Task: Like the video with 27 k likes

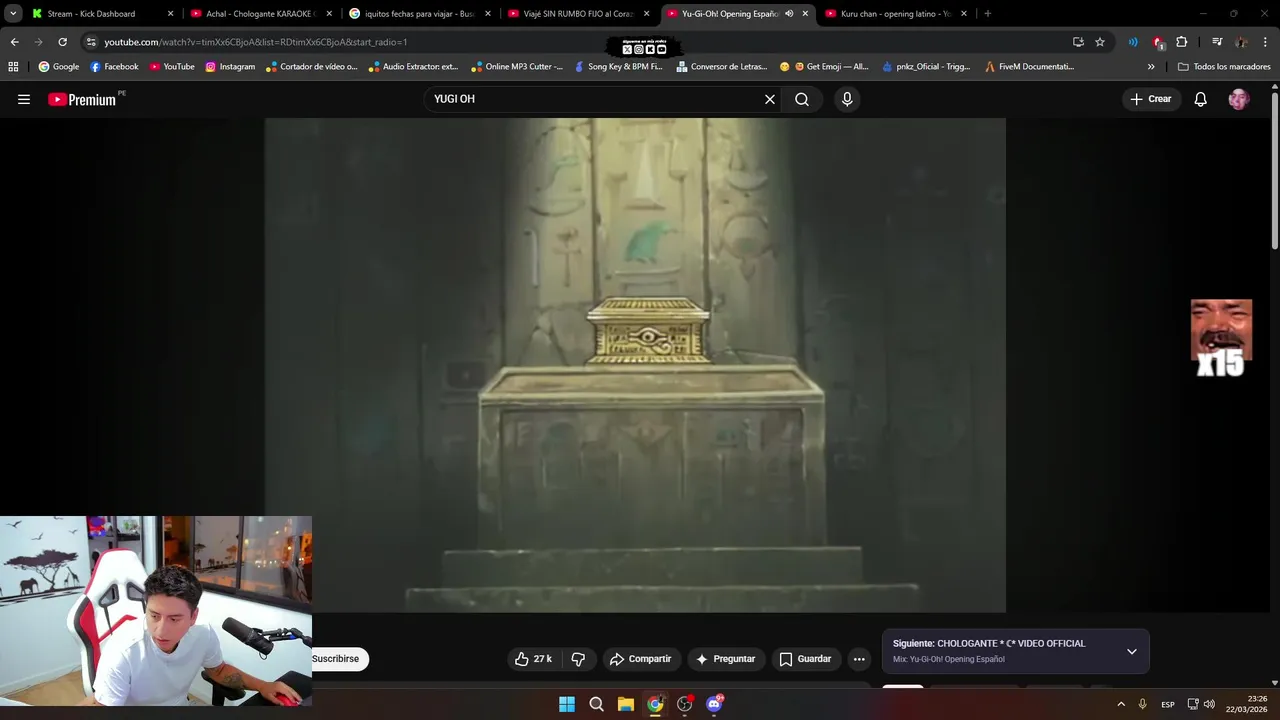Action: (x=534, y=659)
